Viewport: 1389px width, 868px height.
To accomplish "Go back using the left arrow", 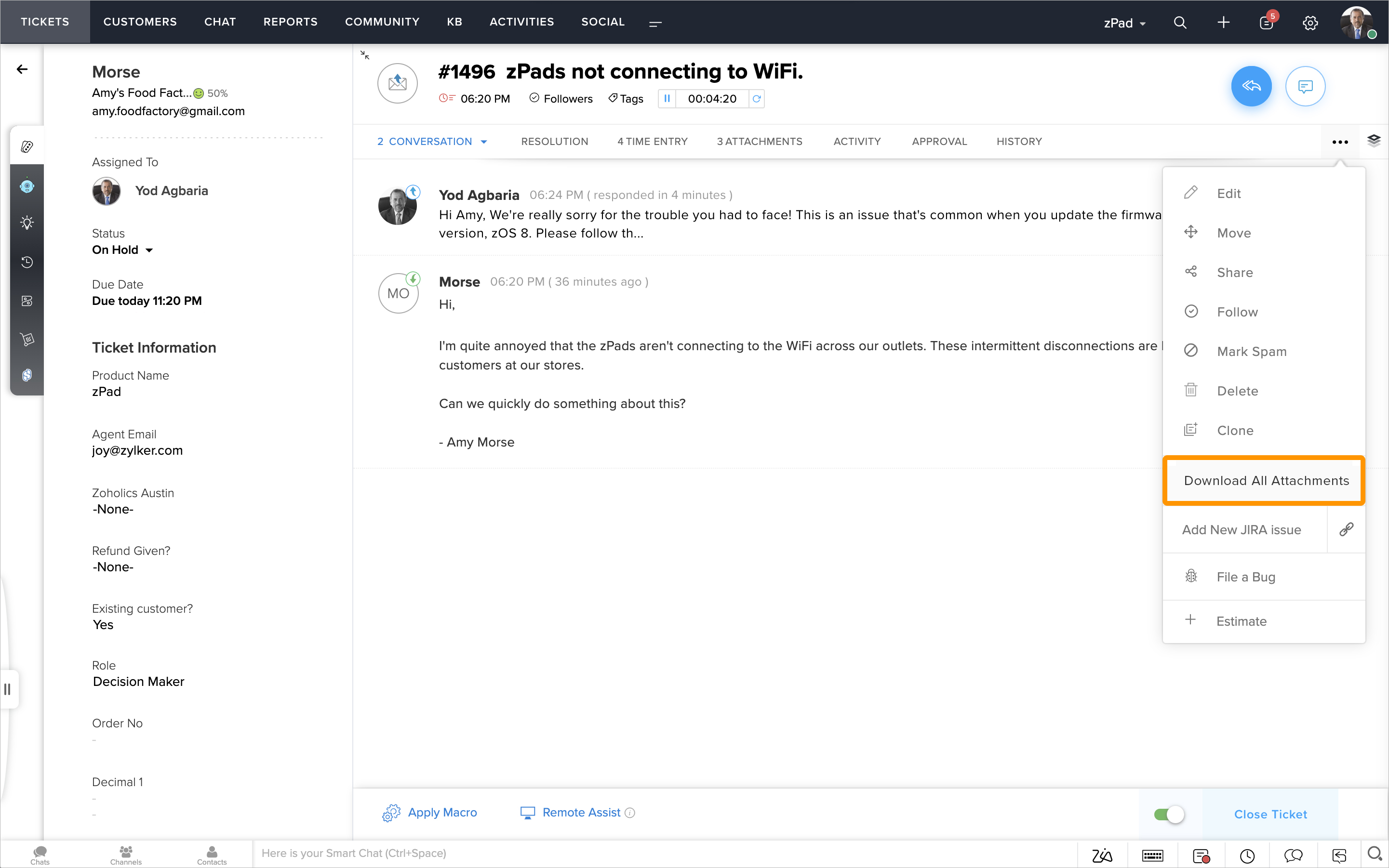I will point(22,69).
